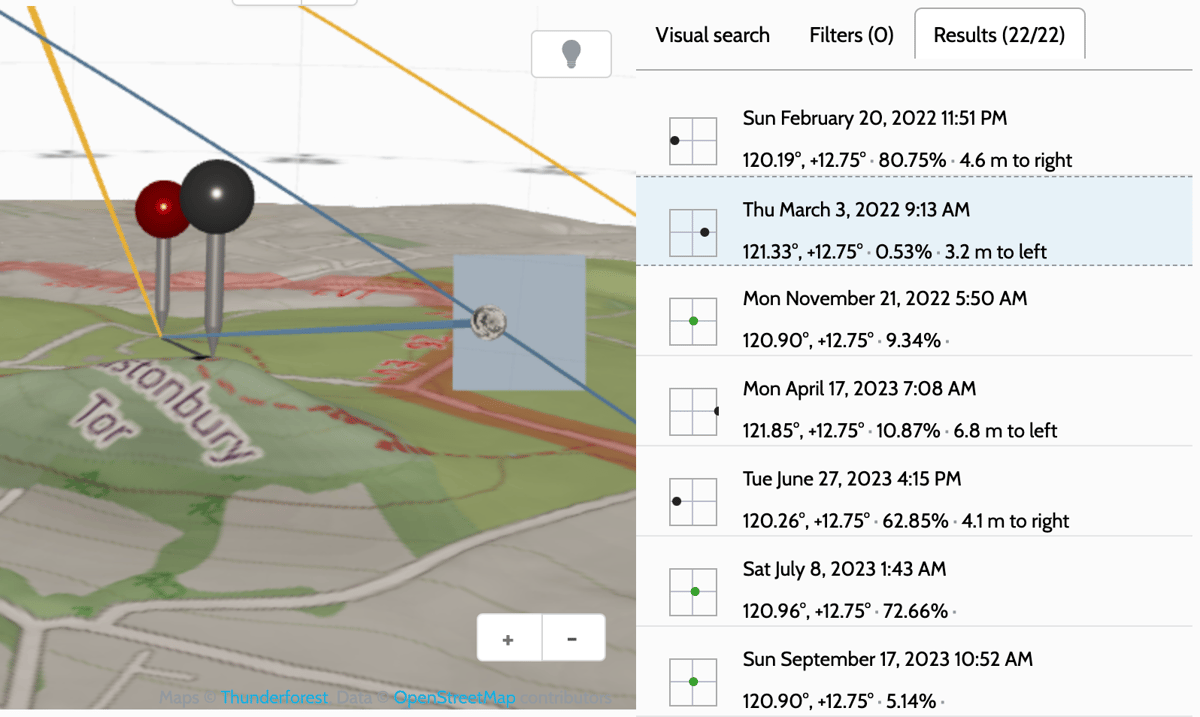Screen dimensions: 1200x717
Task: Click the position diagram for June 27, 2023
Action: (x=693, y=500)
